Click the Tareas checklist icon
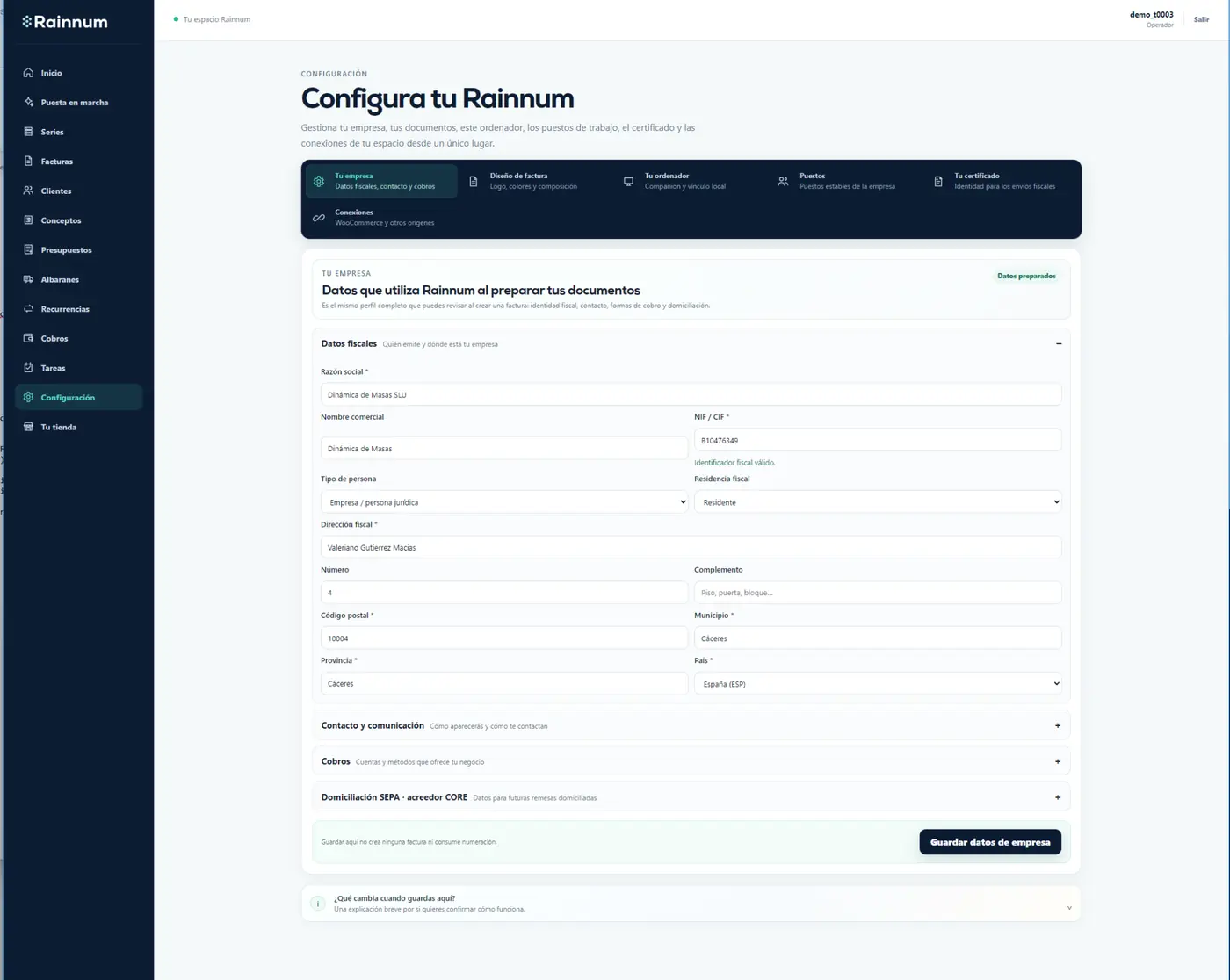1230x980 pixels. [28, 368]
